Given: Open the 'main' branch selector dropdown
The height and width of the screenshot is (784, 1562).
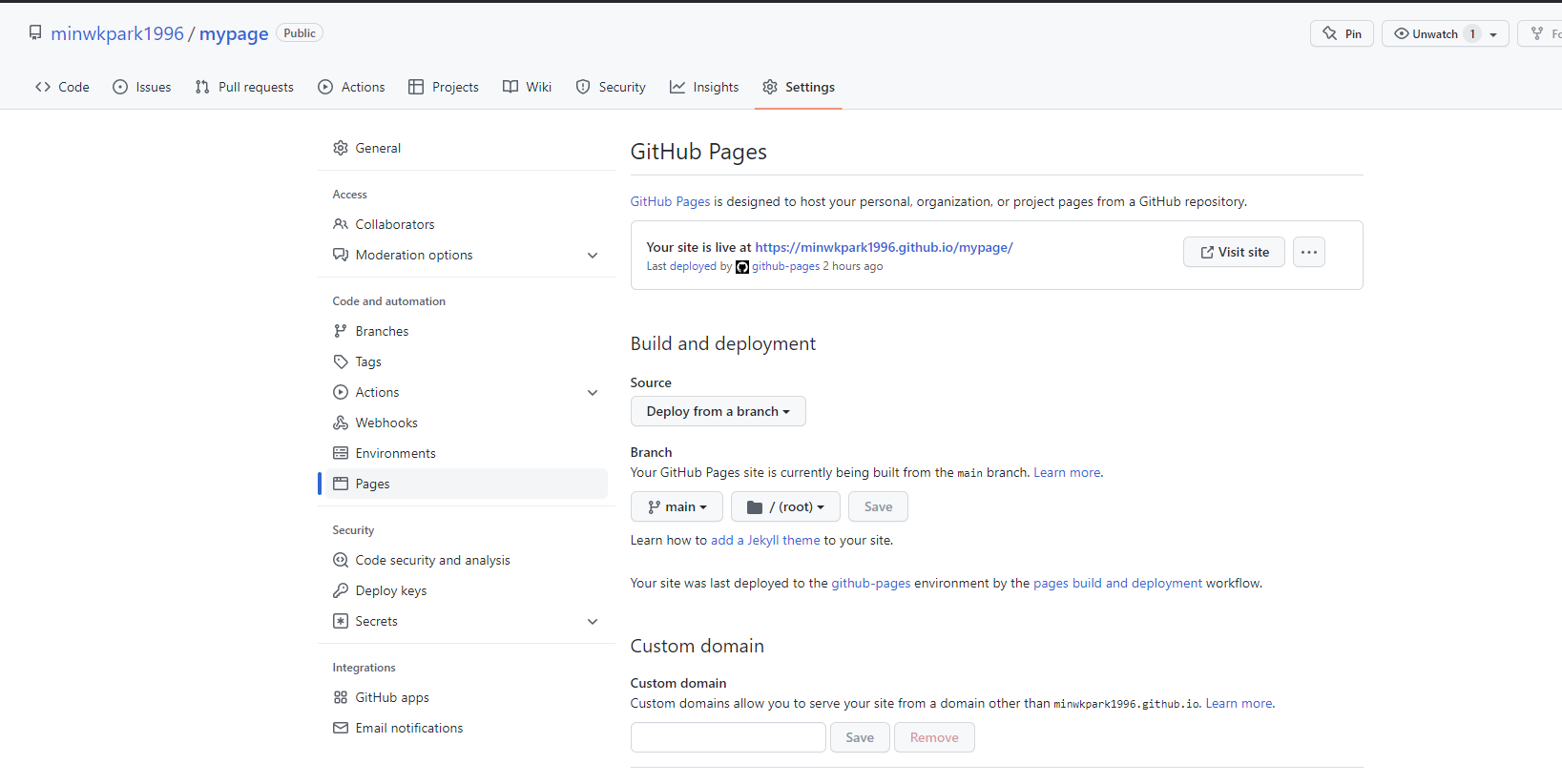Looking at the screenshot, I should [677, 506].
